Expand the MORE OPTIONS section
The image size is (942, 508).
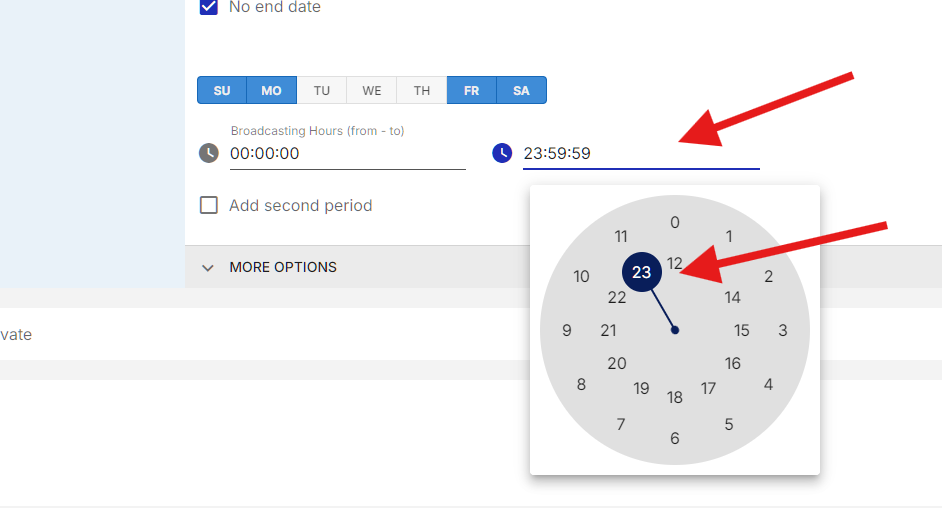[x=283, y=267]
